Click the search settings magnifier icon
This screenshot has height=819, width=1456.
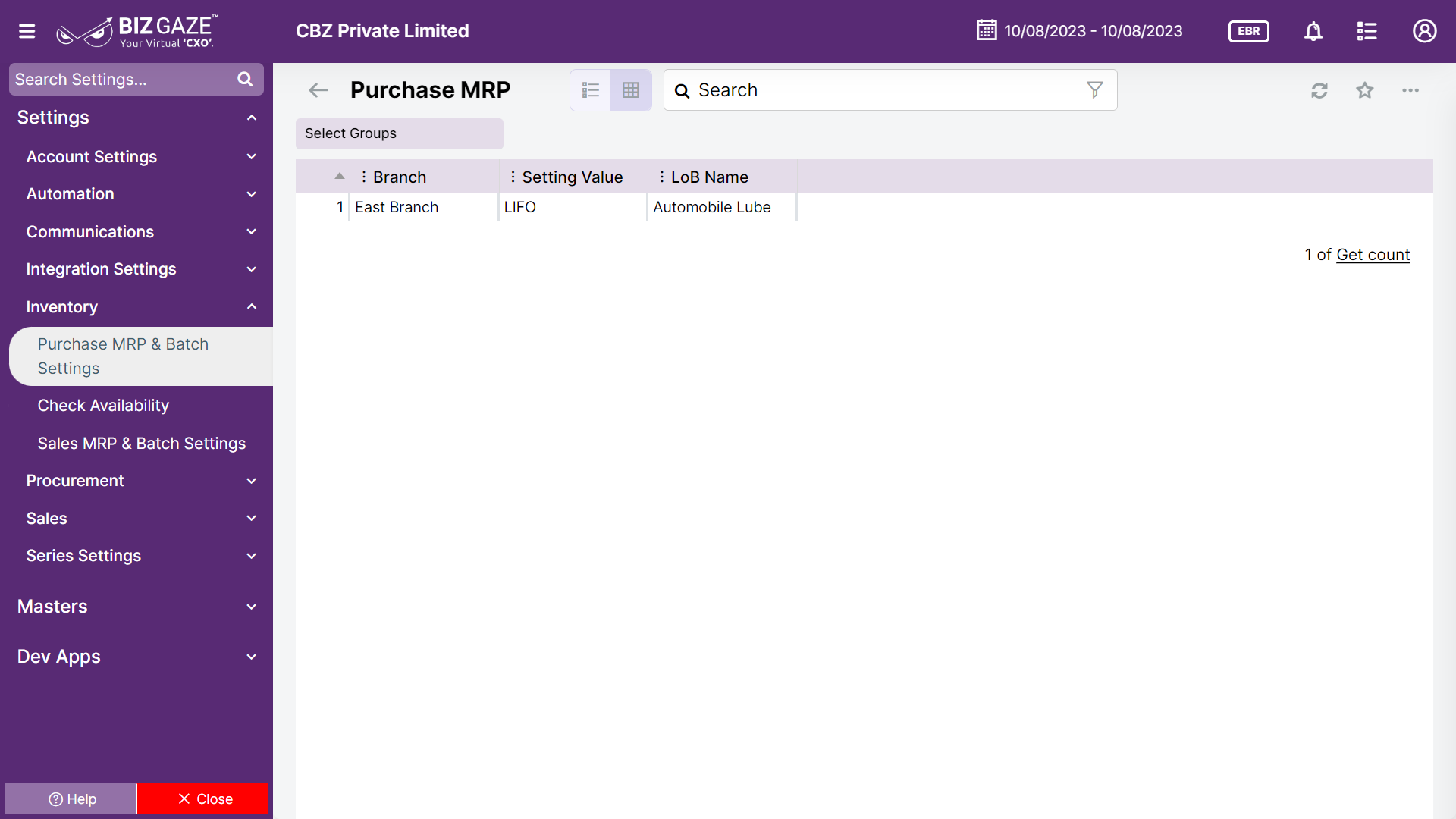pos(245,80)
